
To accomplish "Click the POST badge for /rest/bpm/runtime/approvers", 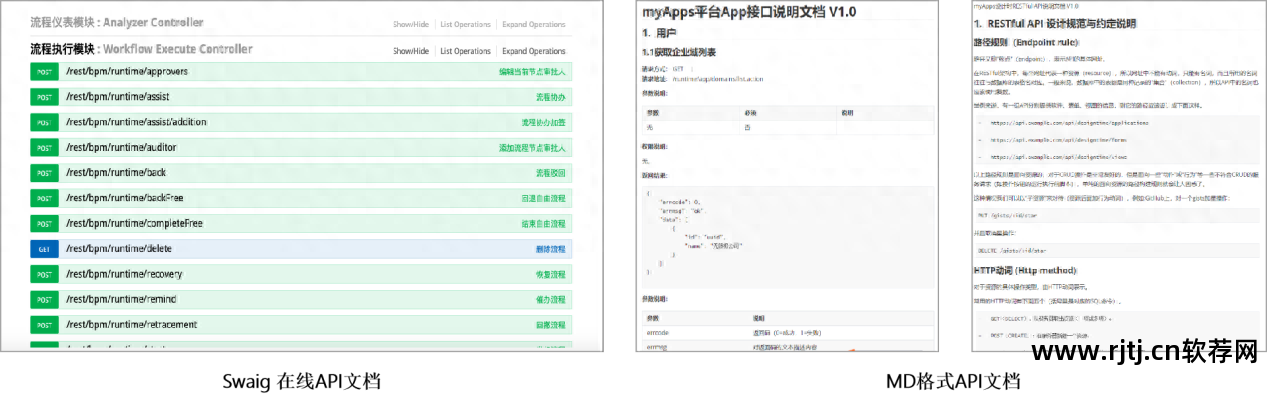I will pyautogui.click(x=44, y=72).
